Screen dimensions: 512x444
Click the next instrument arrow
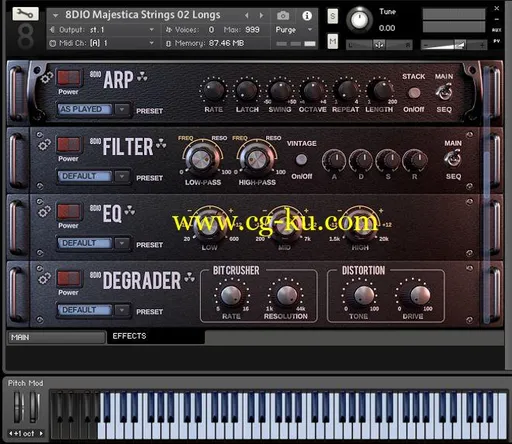click(262, 15)
